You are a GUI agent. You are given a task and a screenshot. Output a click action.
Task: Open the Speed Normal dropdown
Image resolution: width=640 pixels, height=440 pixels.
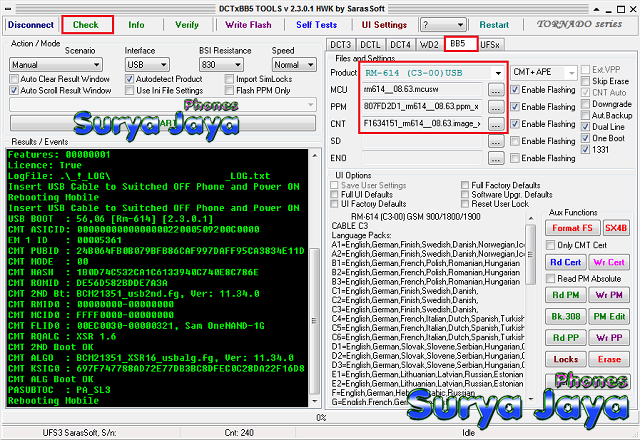[294, 64]
